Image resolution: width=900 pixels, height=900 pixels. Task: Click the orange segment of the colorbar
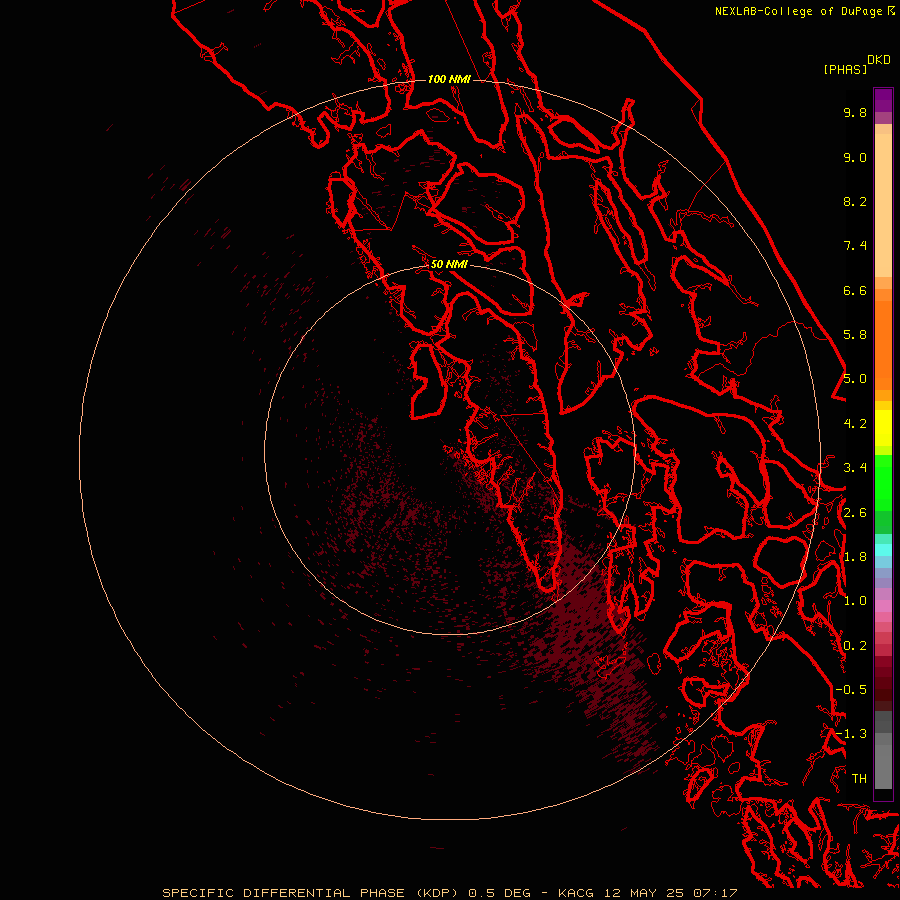point(883,345)
